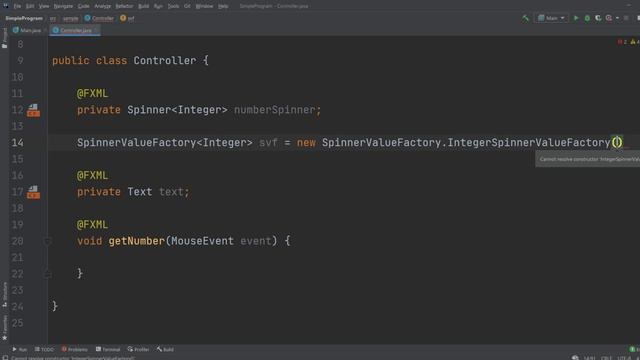Viewport: 640px width, 360px height.
Task: Open the Git menu
Action: coord(187,6)
